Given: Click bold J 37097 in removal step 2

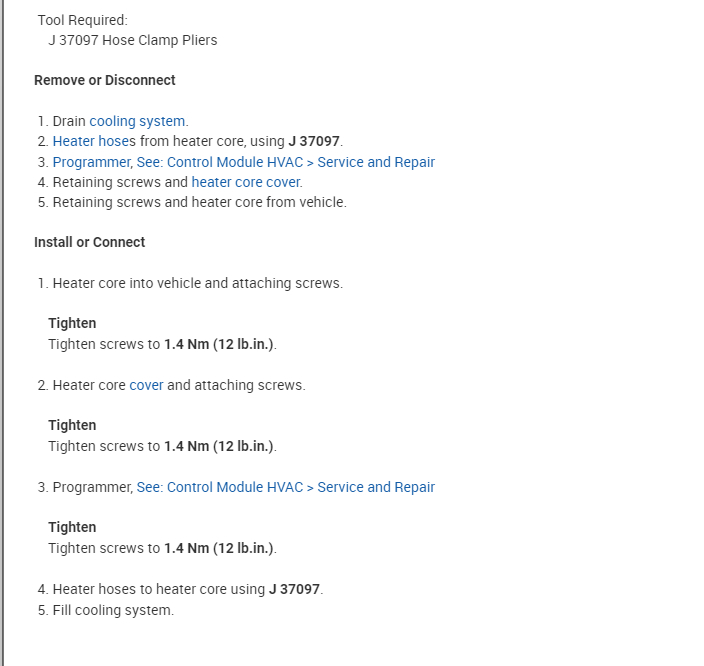Looking at the screenshot, I should point(315,141).
